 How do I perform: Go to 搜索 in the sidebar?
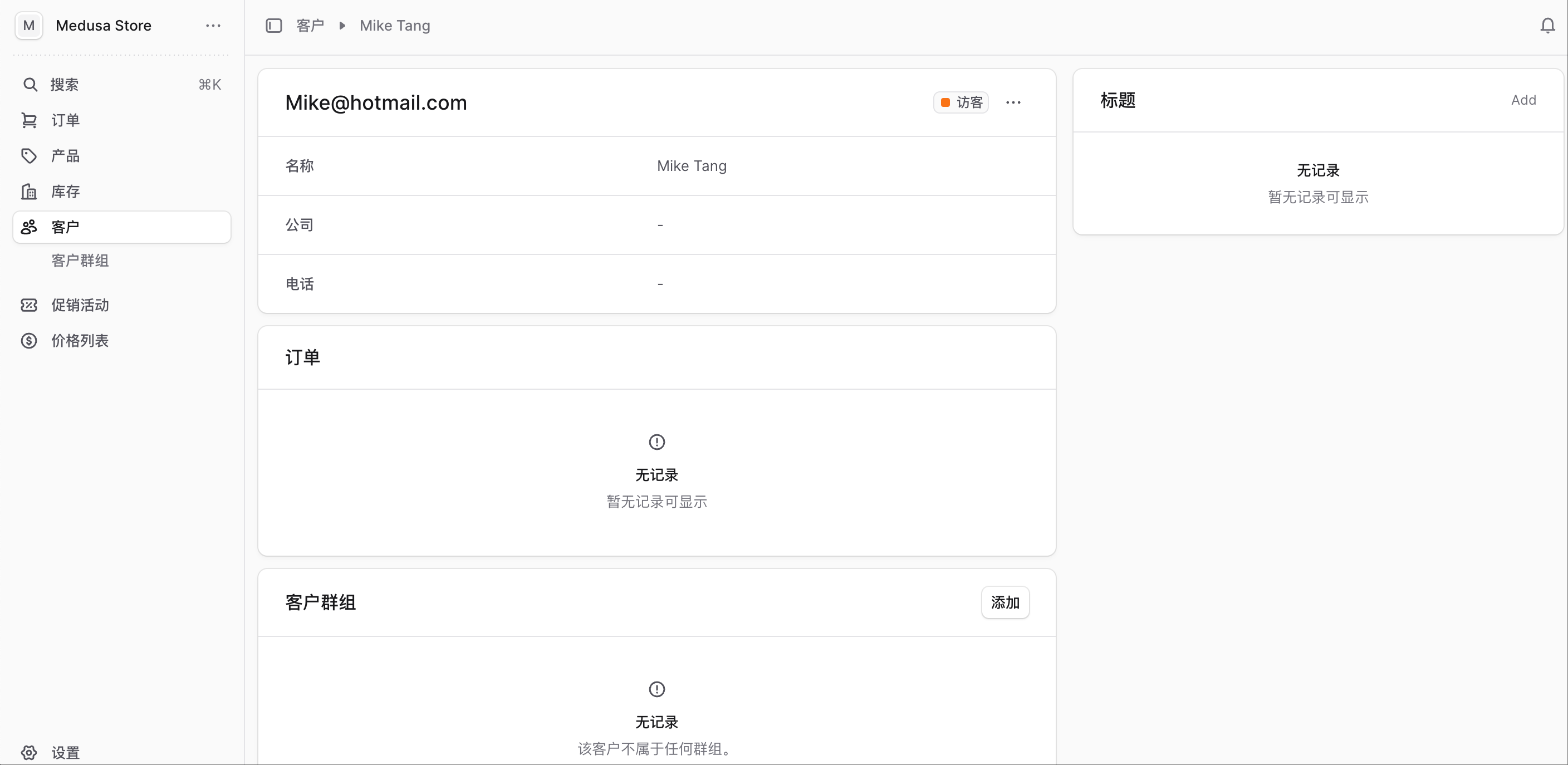coord(65,85)
